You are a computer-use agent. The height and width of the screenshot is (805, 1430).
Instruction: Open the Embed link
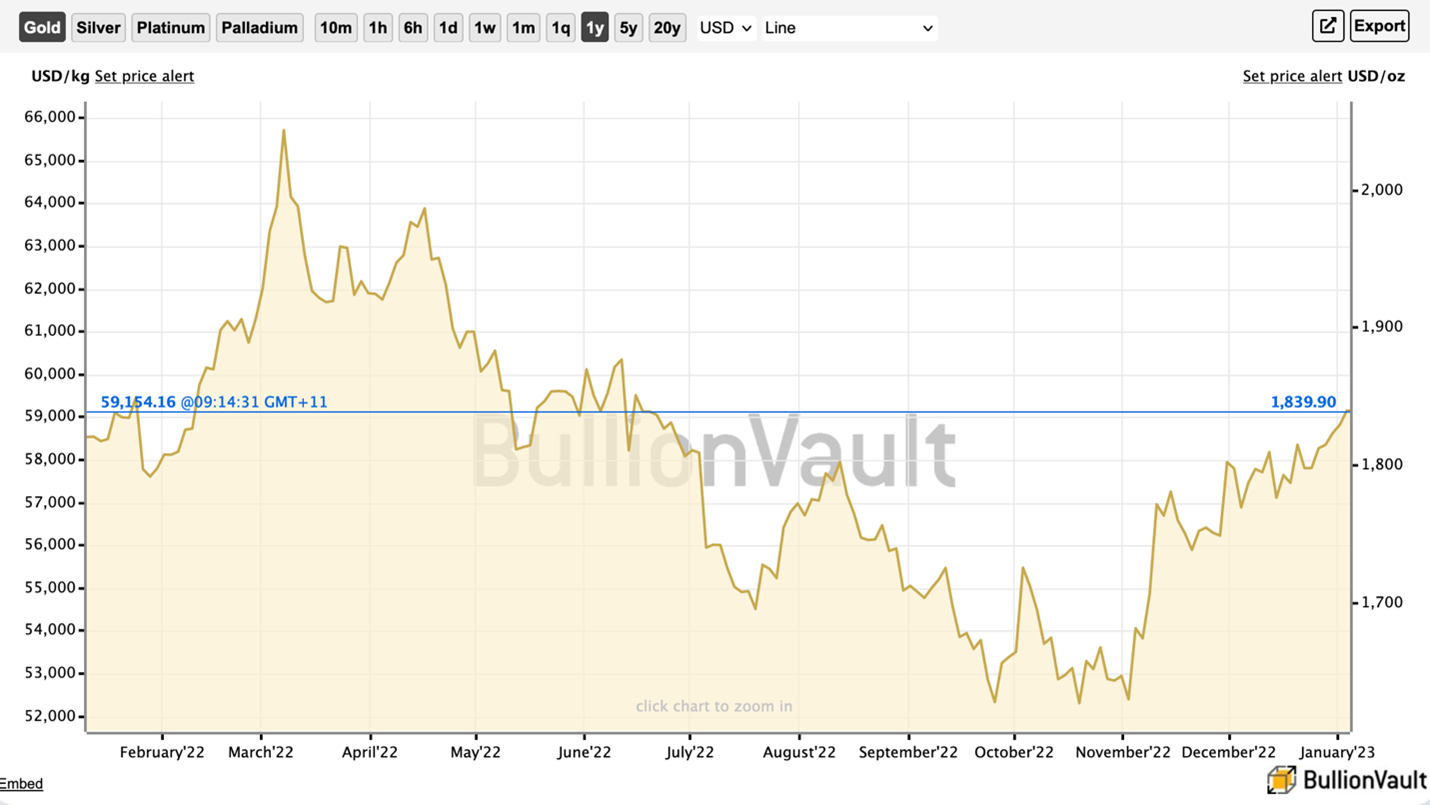pyautogui.click(x=21, y=784)
